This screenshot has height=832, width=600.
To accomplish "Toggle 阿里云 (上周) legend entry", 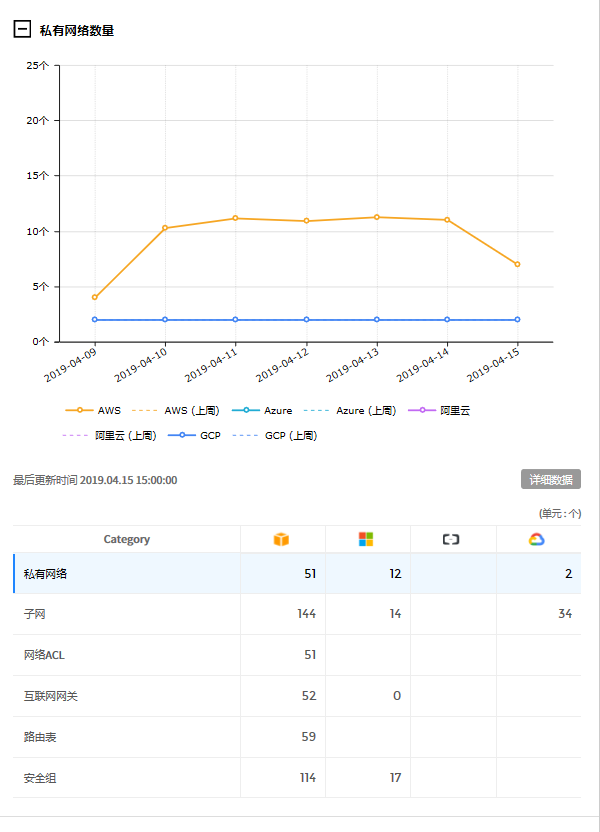I will click(109, 435).
